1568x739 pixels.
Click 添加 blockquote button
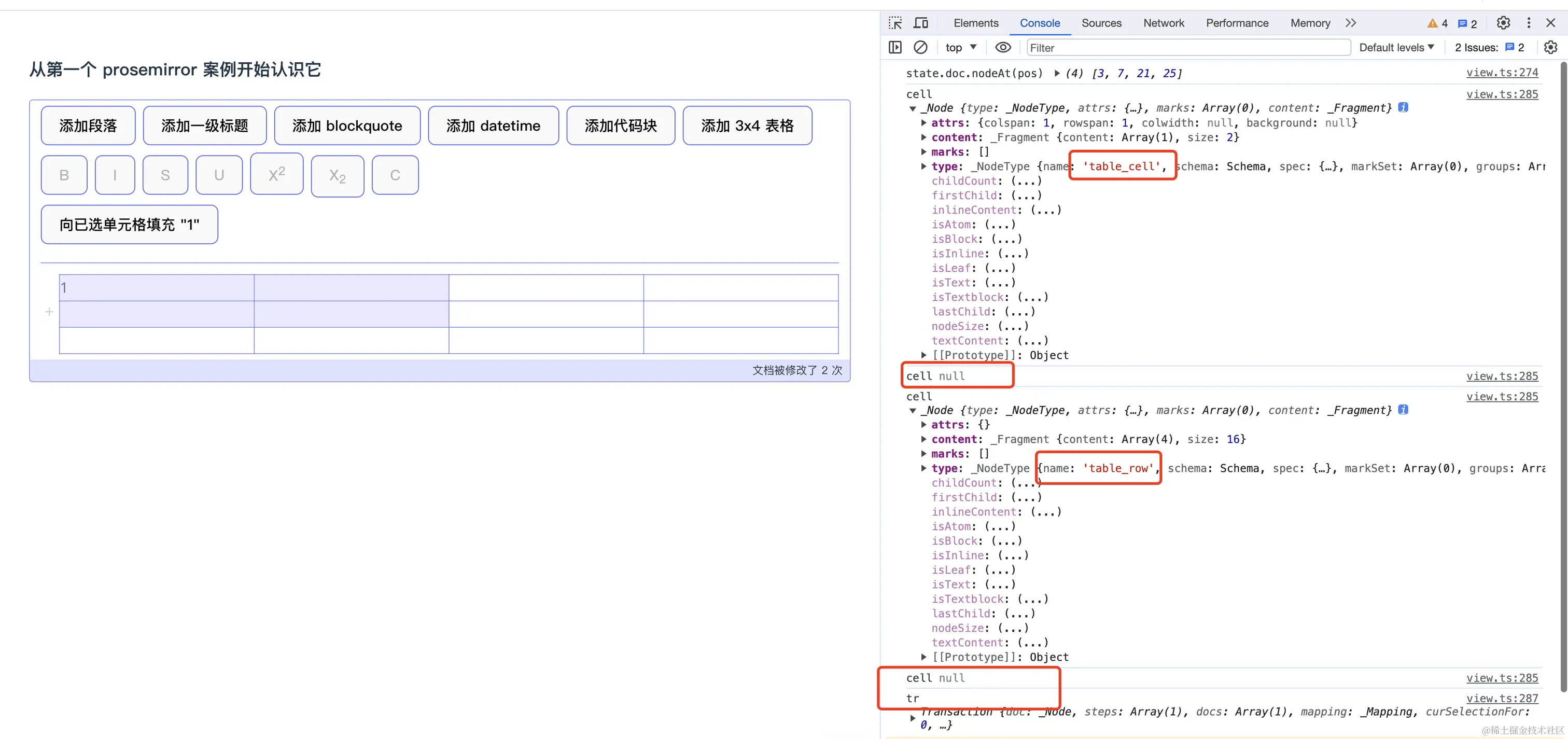click(347, 126)
